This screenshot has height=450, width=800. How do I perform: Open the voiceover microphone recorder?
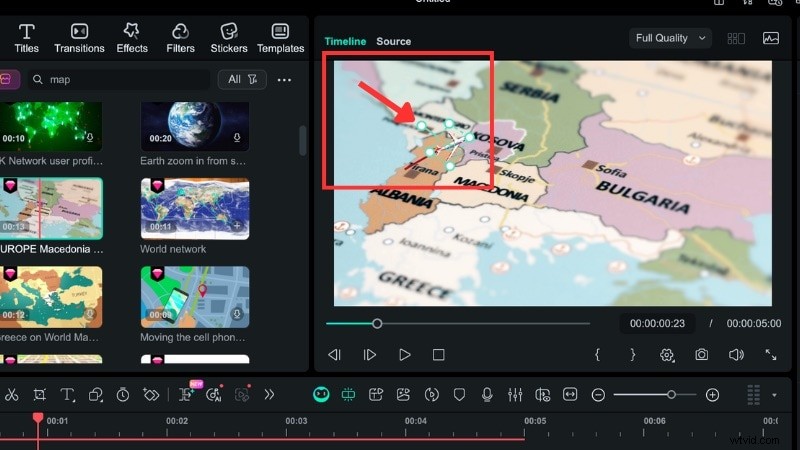pyautogui.click(x=487, y=395)
